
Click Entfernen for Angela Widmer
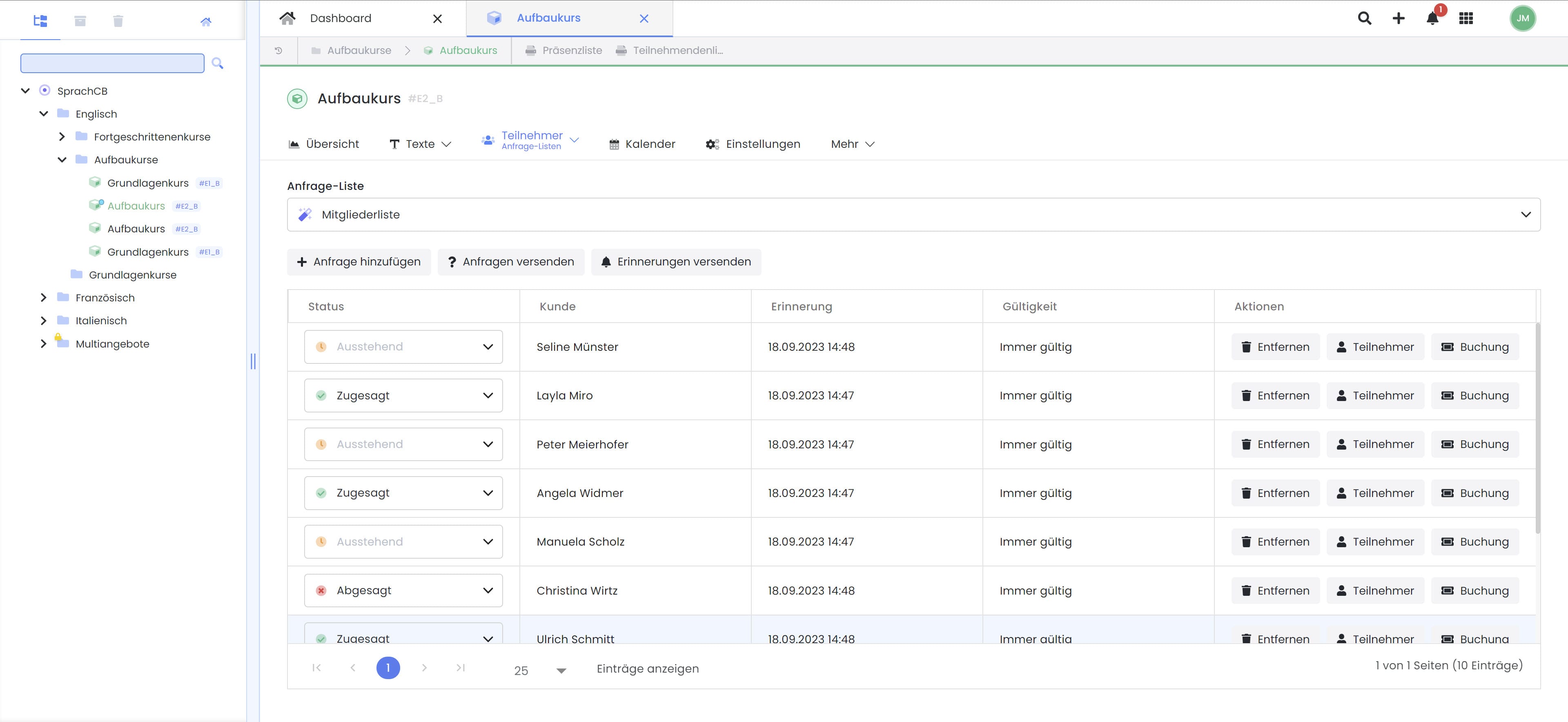(1275, 493)
